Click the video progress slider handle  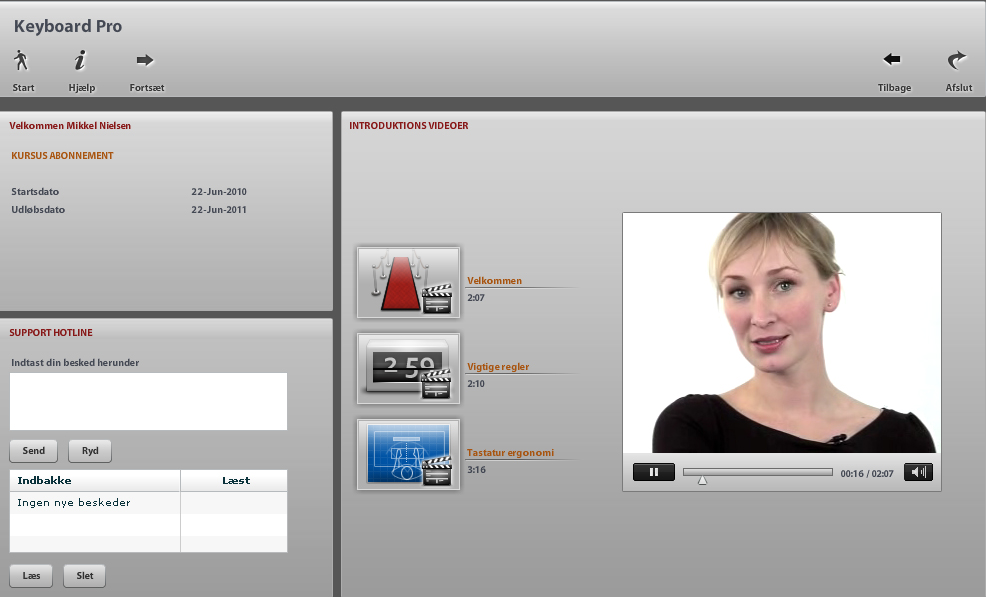pos(702,480)
